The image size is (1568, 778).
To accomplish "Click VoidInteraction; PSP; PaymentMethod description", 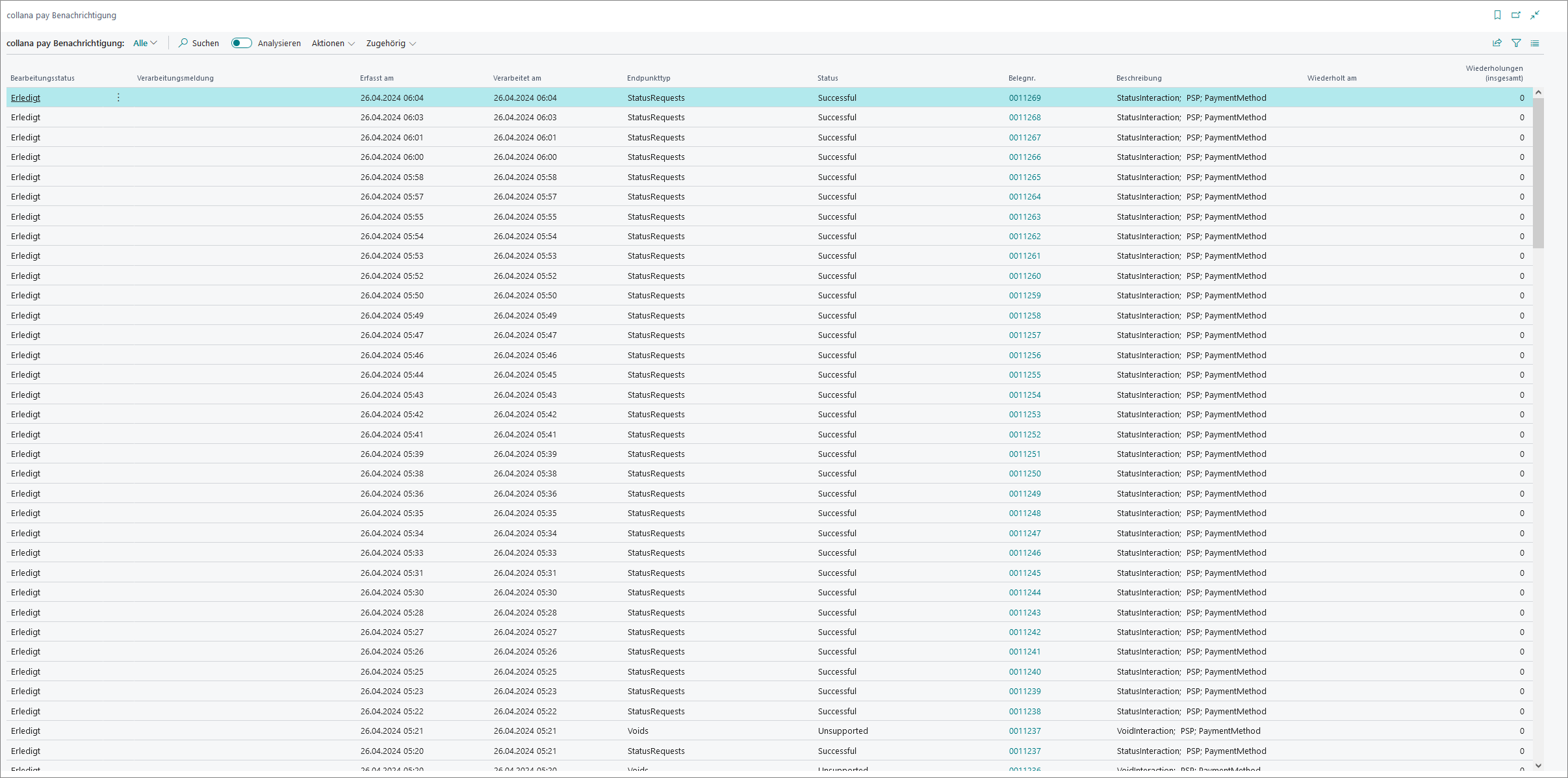I will 1189,731.
